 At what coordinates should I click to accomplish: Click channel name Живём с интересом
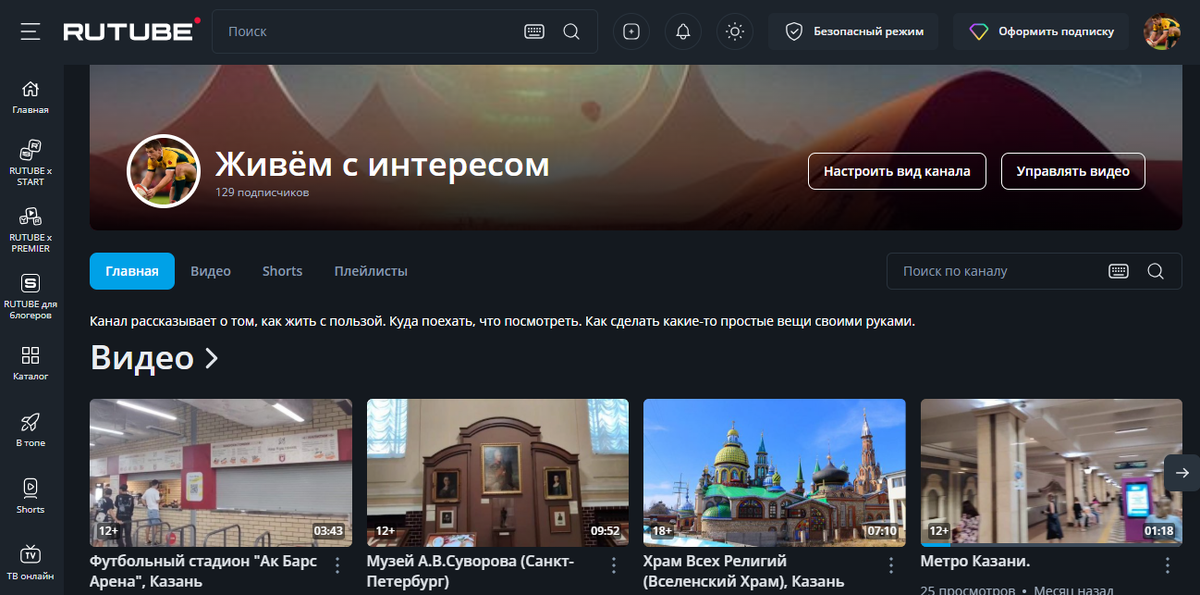click(x=383, y=163)
